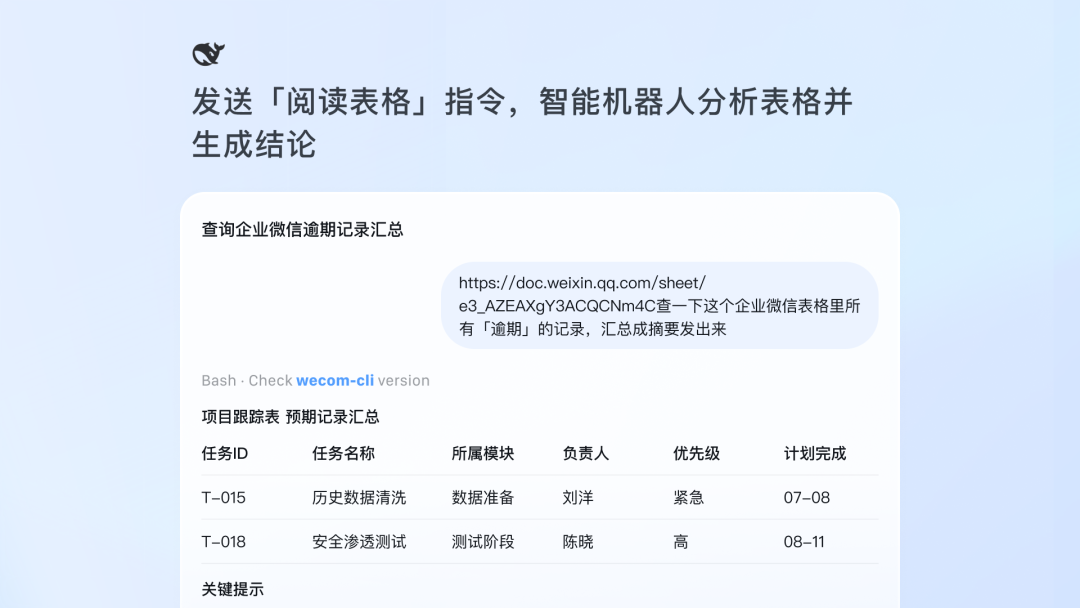Click the 计划完成 column header

click(x=815, y=454)
